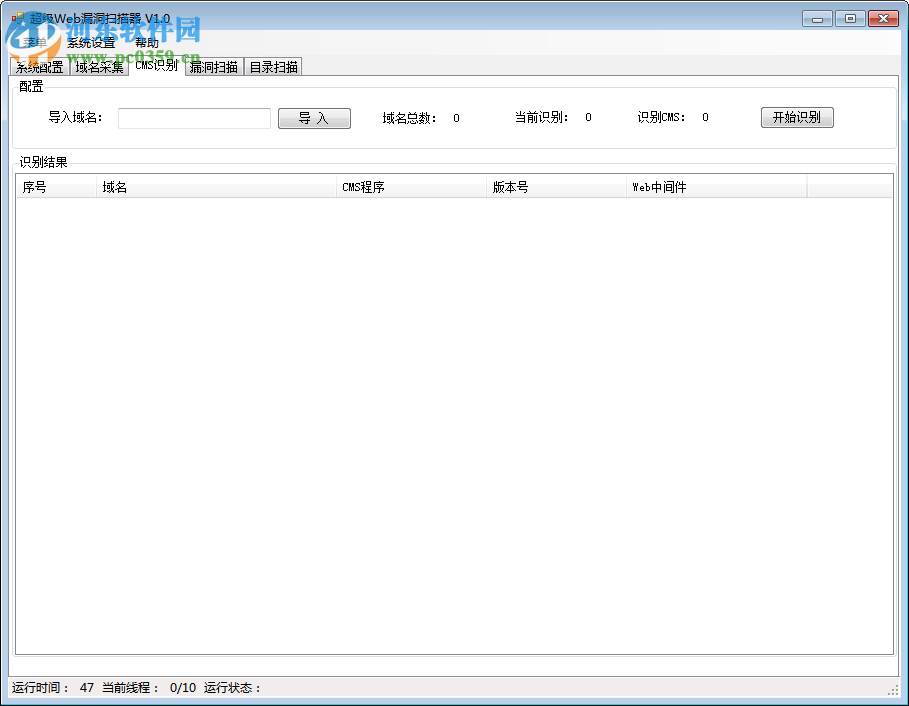Open the 漏洞扫描 vulnerability scan tab
Viewport: 909px width, 706px height.
click(x=212, y=67)
